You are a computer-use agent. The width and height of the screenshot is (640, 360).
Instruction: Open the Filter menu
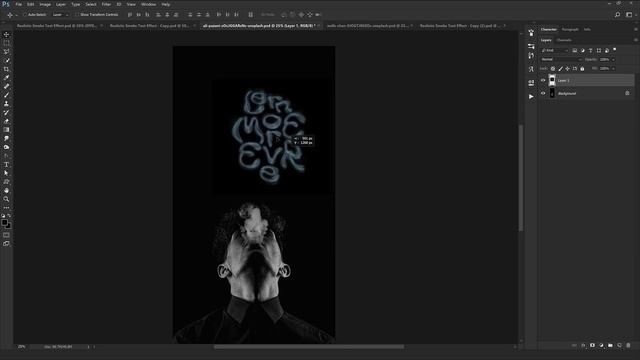pyautogui.click(x=106, y=4)
